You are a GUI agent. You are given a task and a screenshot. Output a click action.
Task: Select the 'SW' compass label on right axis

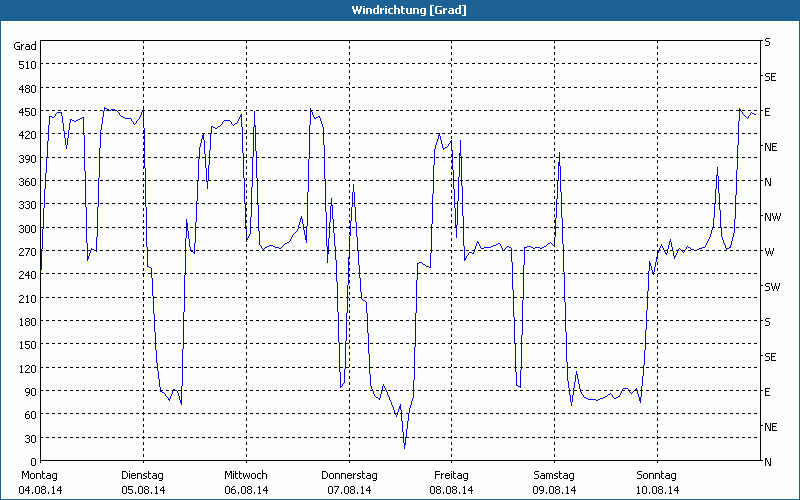pyautogui.click(x=771, y=287)
